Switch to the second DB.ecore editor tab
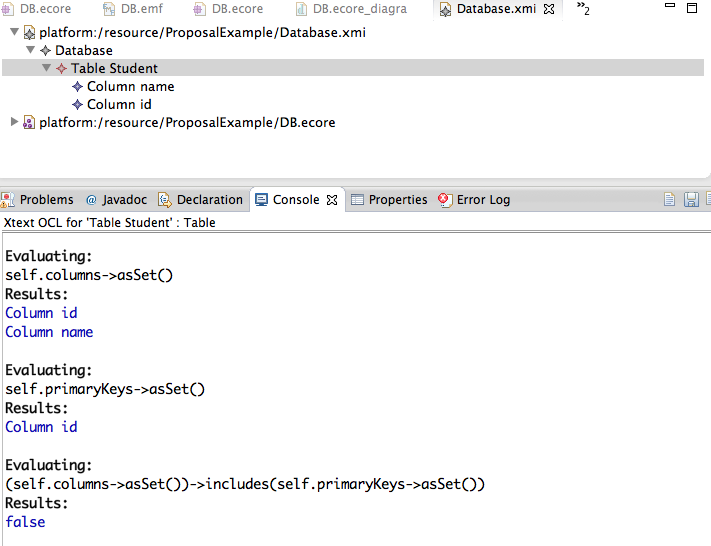Screen dimensions: 711x546 (x=229, y=9)
